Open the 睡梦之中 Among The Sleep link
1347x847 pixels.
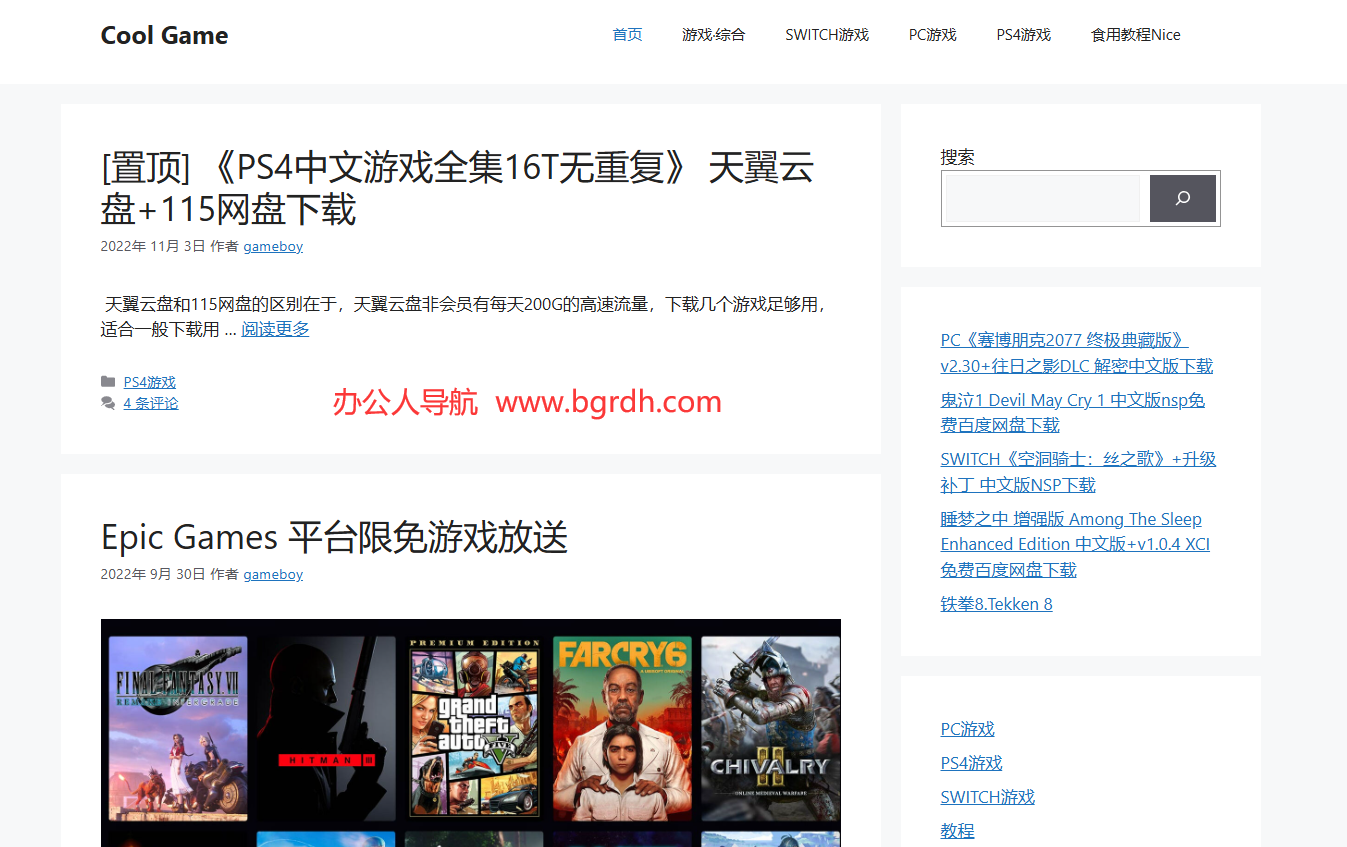pyautogui.click(x=1075, y=544)
